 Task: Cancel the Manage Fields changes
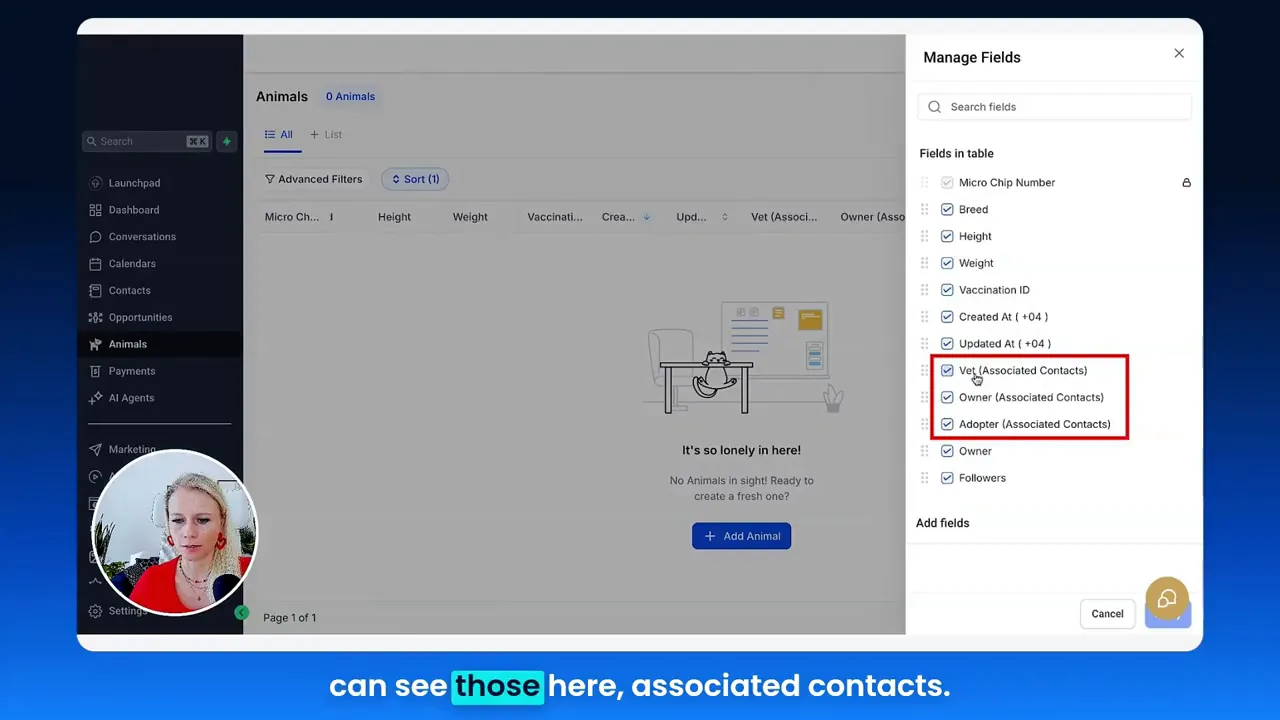(1107, 613)
